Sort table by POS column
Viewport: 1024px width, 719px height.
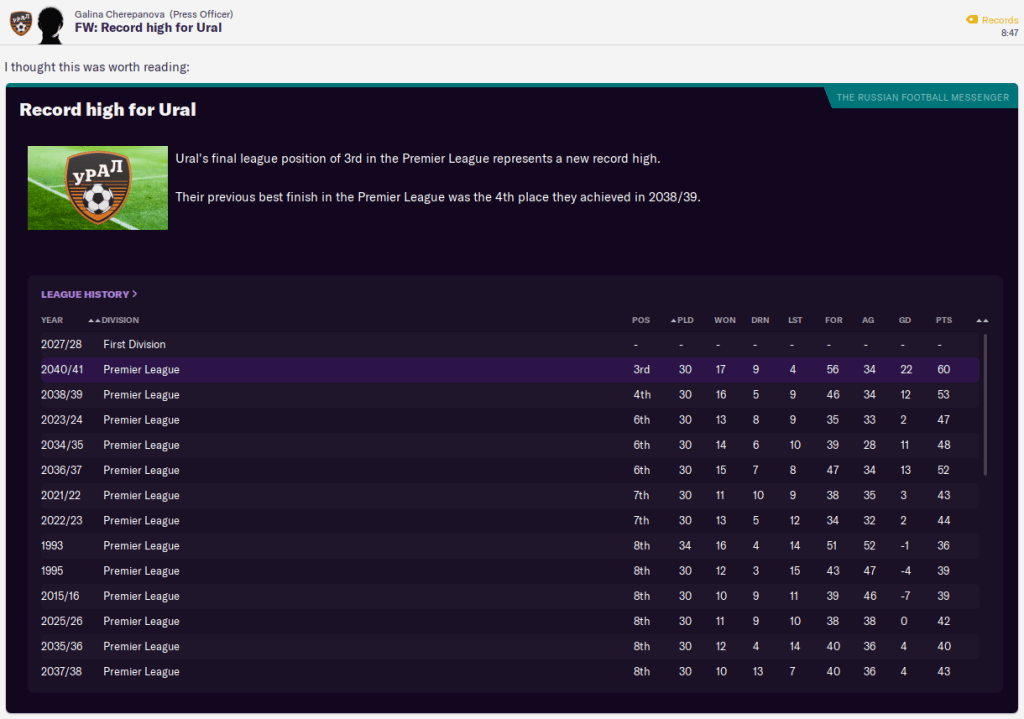point(641,320)
